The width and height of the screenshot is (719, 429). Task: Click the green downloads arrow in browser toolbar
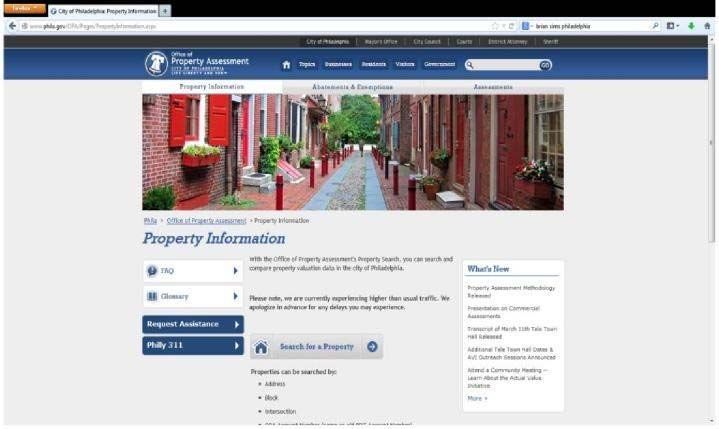point(691,26)
